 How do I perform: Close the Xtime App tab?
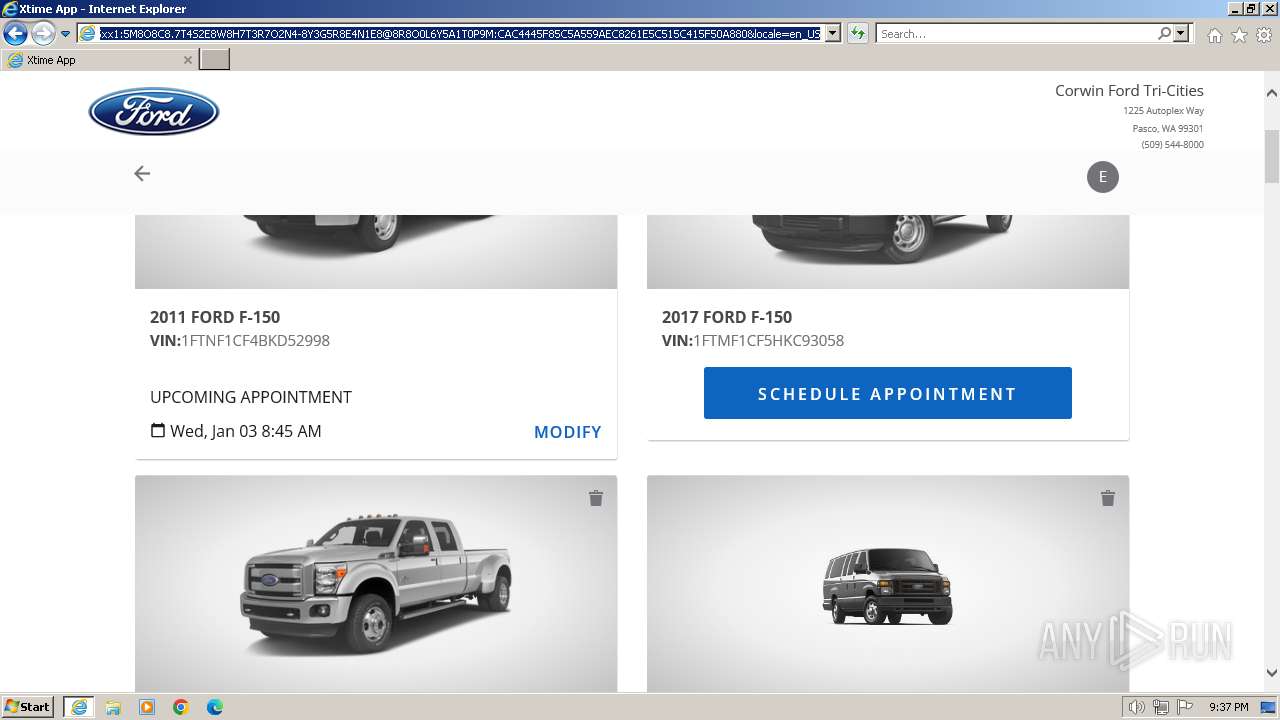click(x=187, y=60)
